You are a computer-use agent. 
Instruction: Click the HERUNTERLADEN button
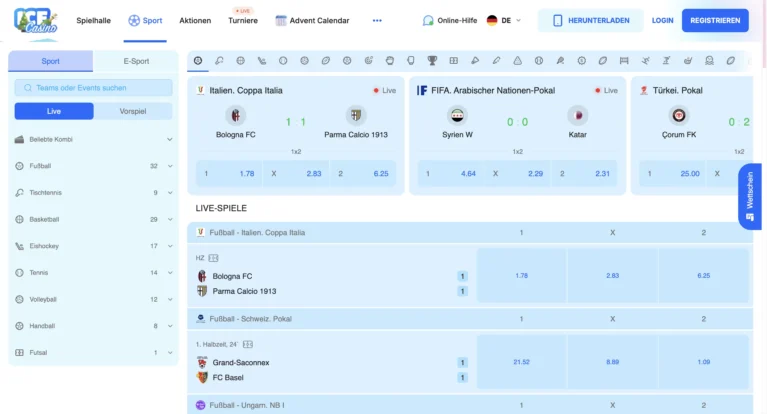pyautogui.click(x=590, y=21)
